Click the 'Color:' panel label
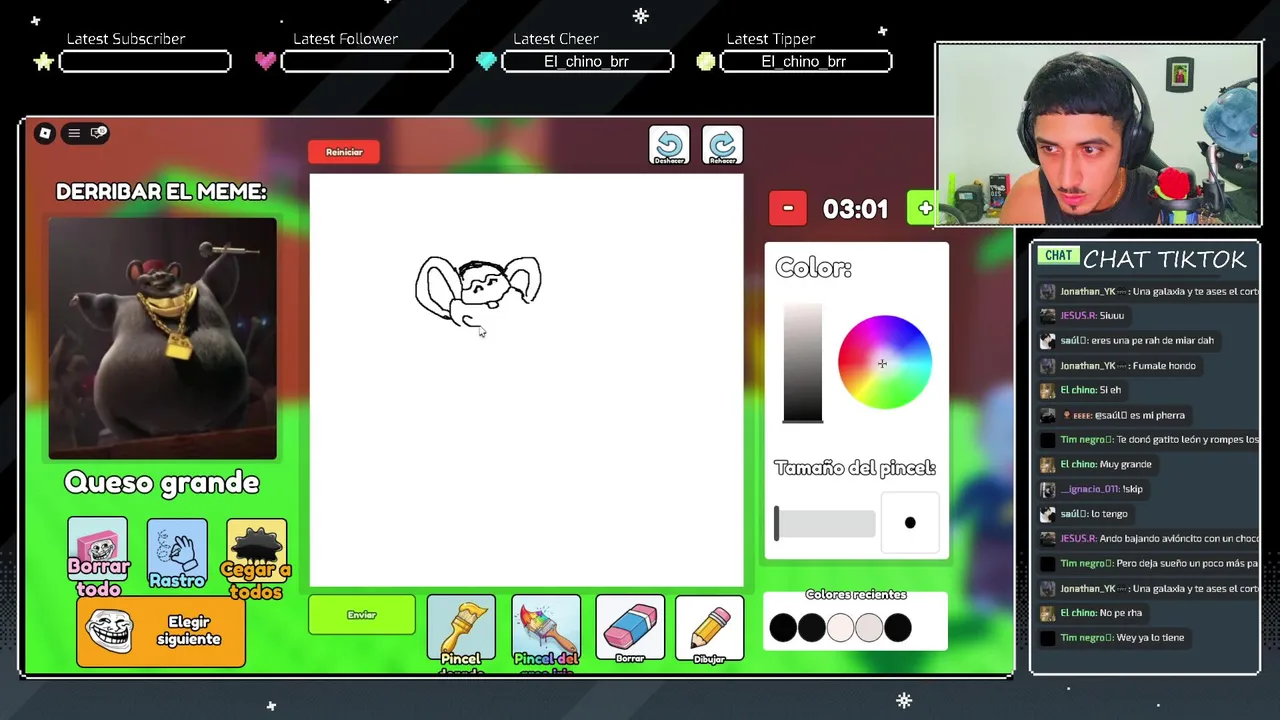1280x720 pixels. point(813,268)
